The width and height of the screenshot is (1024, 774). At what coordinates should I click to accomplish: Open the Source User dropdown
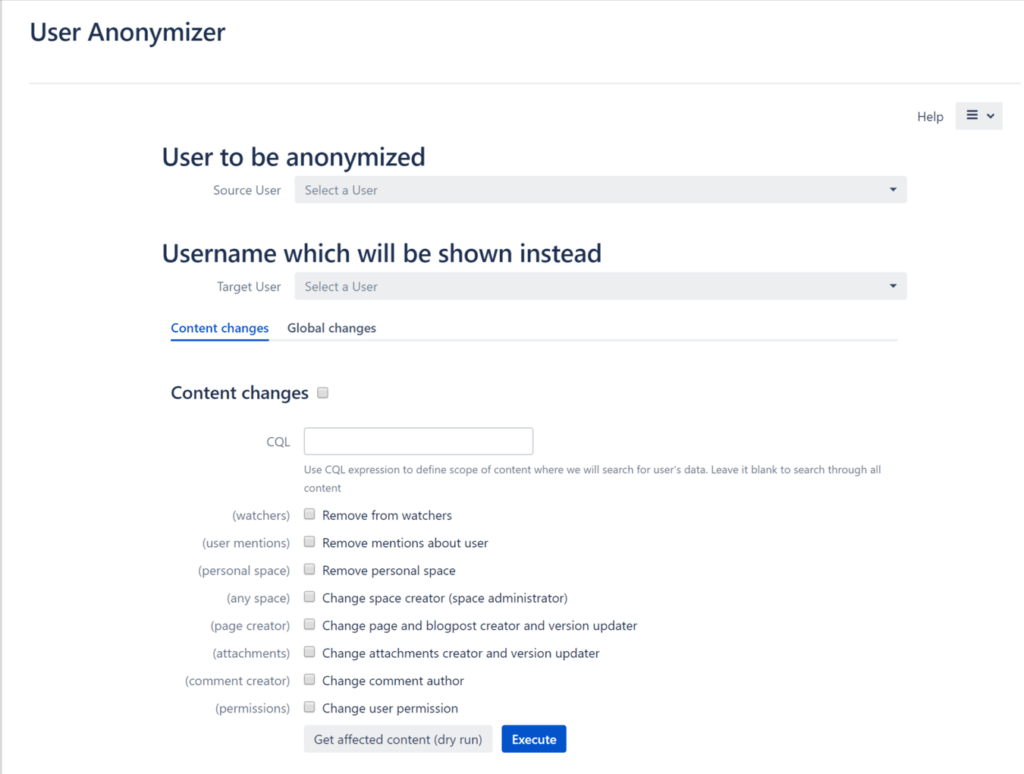[x=600, y=190]
